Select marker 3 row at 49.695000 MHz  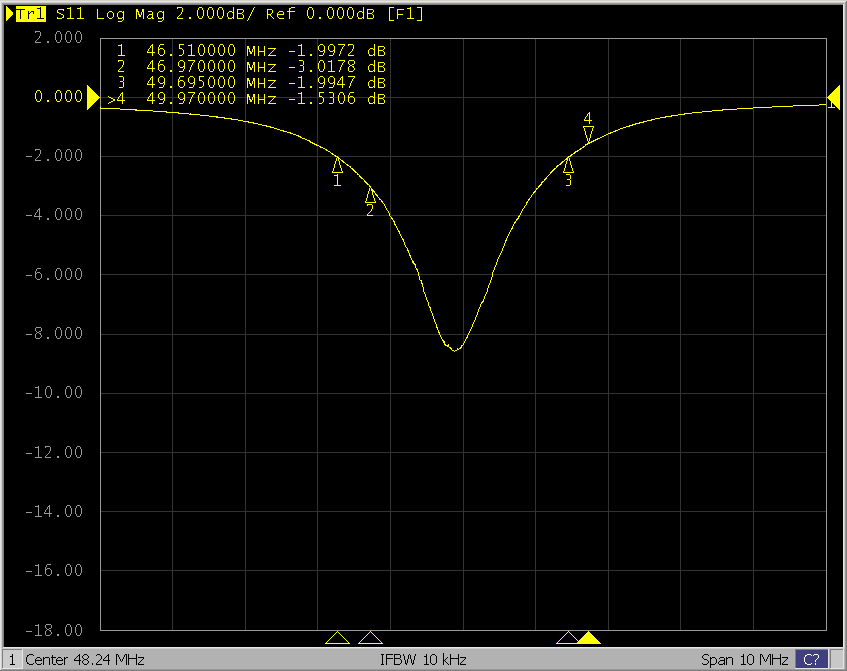[250, 82]
